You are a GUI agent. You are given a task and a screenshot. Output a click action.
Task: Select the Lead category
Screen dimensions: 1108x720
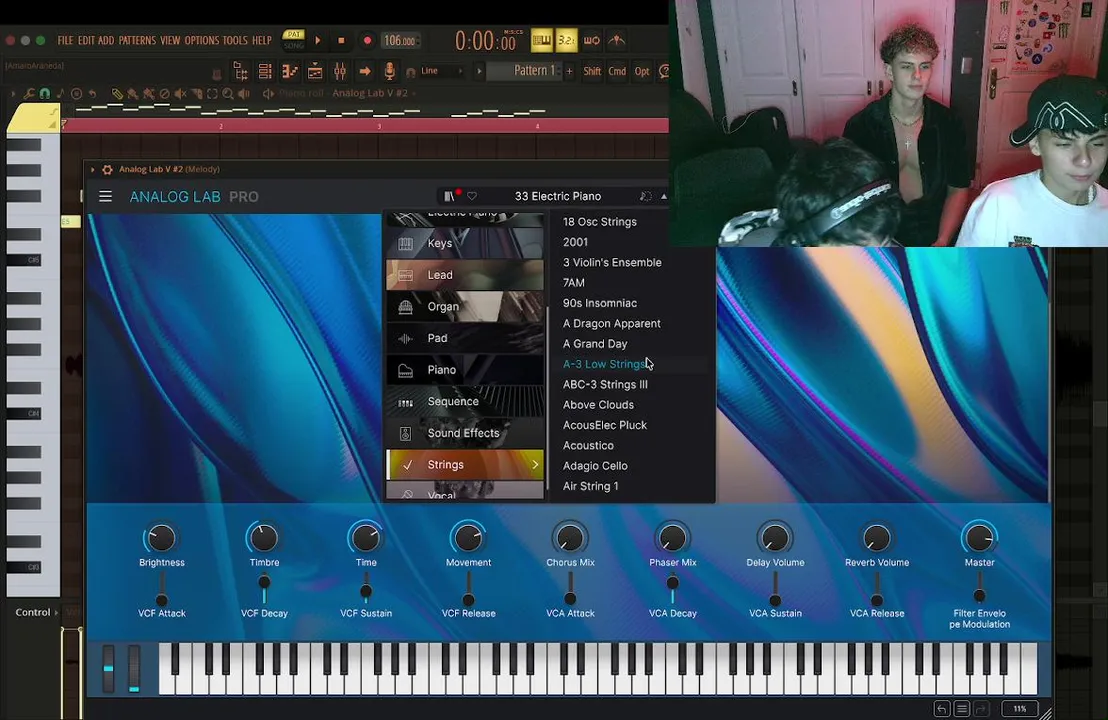[x=465, y=275]
